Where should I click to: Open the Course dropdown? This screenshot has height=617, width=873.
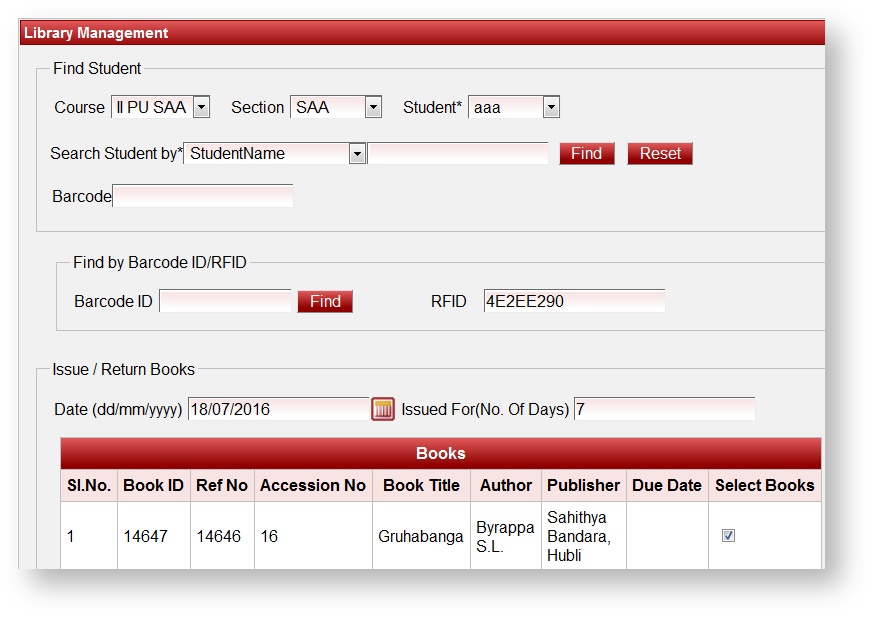coord(160,107)
